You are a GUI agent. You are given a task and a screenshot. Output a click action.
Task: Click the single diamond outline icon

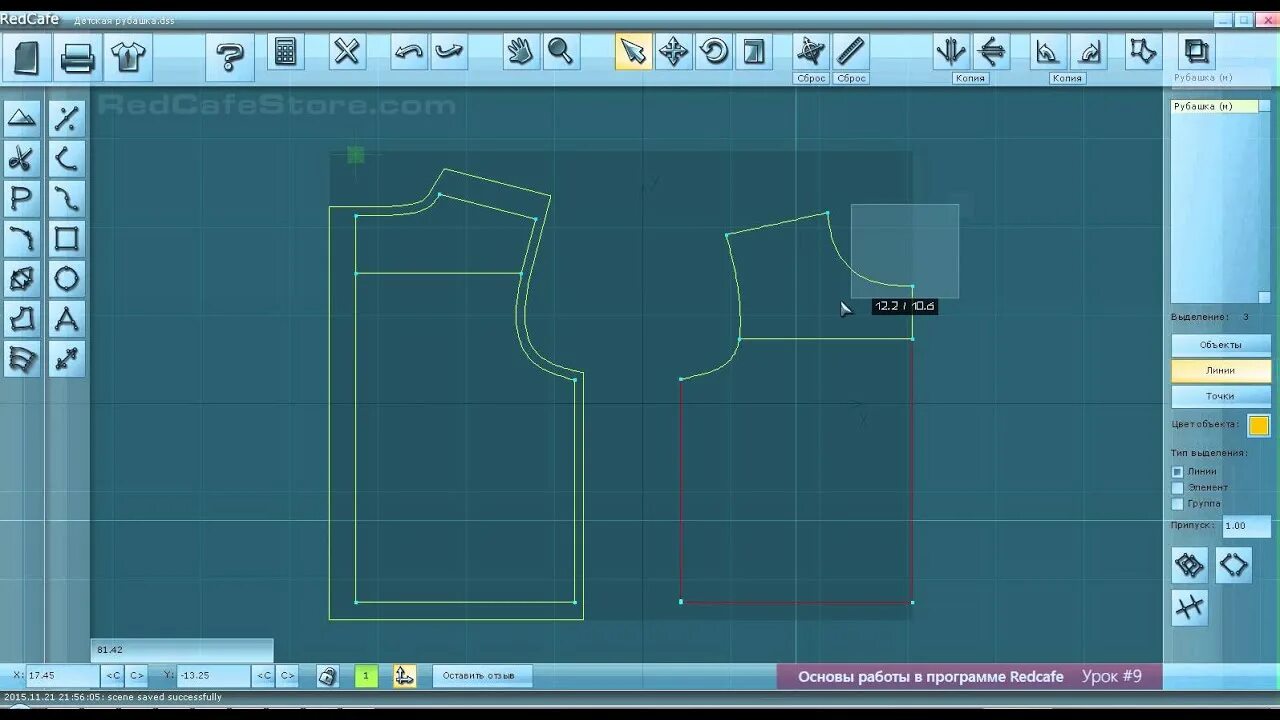pos(1234,565)
